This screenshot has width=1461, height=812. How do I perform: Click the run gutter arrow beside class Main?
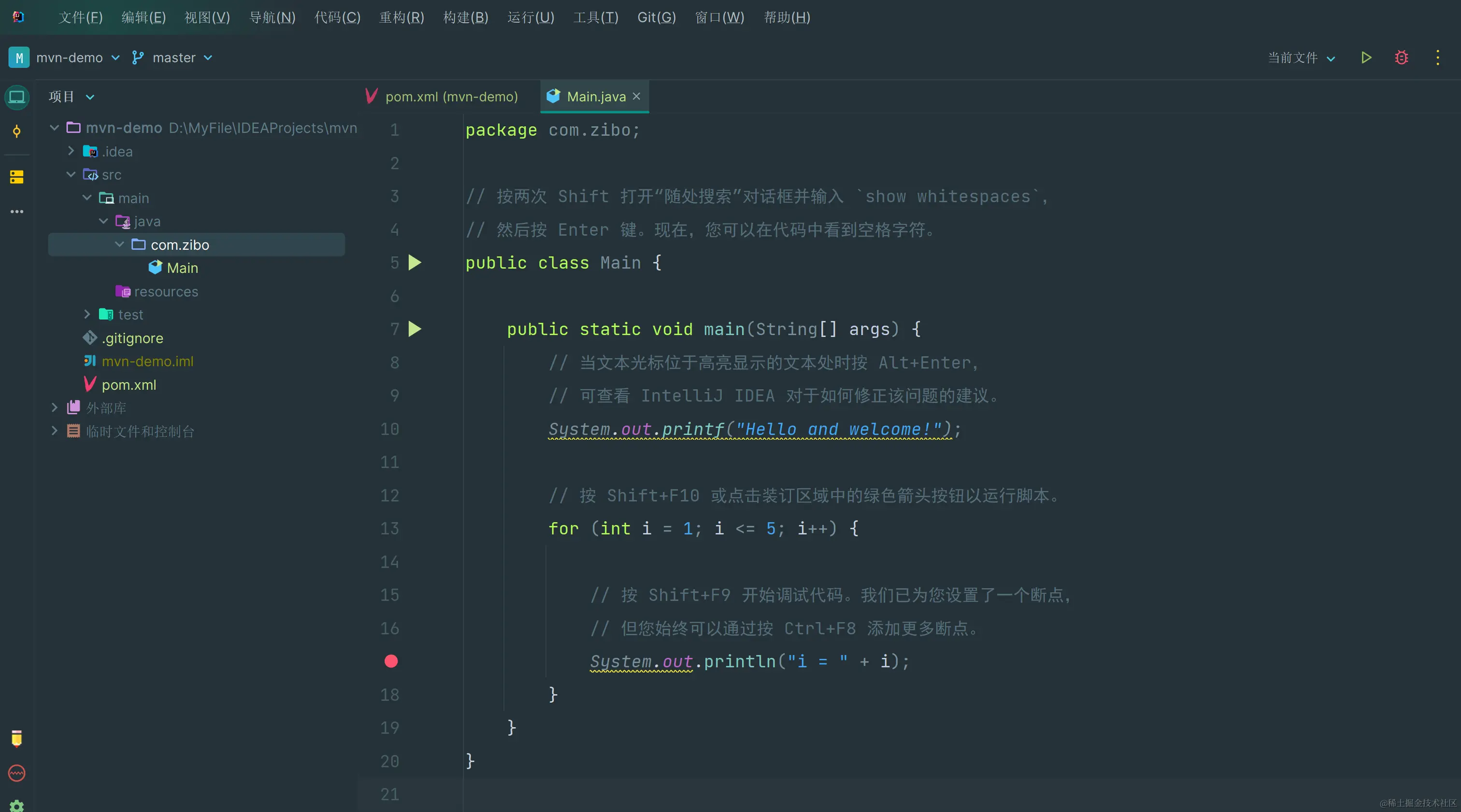[415, 263]
